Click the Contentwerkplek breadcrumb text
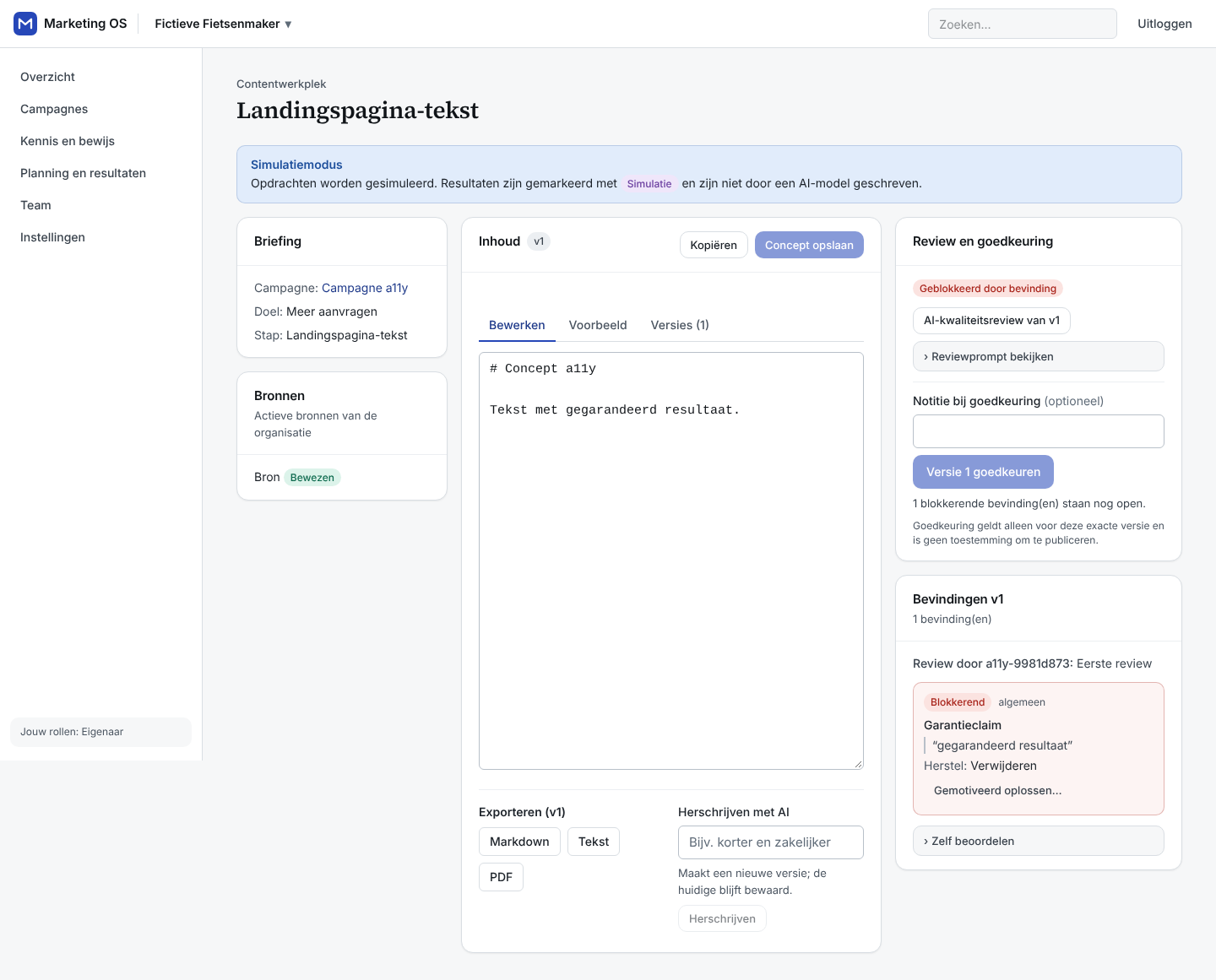Viewport: 1216px width, 980px height. (x=281, y=84)
